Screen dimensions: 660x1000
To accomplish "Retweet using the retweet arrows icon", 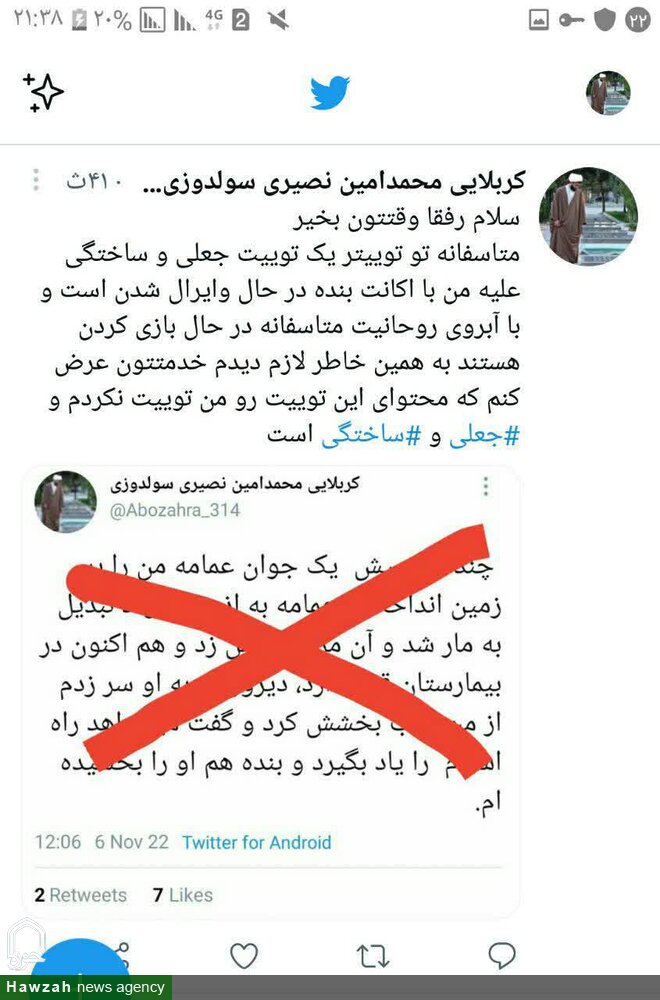I will pyautogui.click(x=372, y=957).
